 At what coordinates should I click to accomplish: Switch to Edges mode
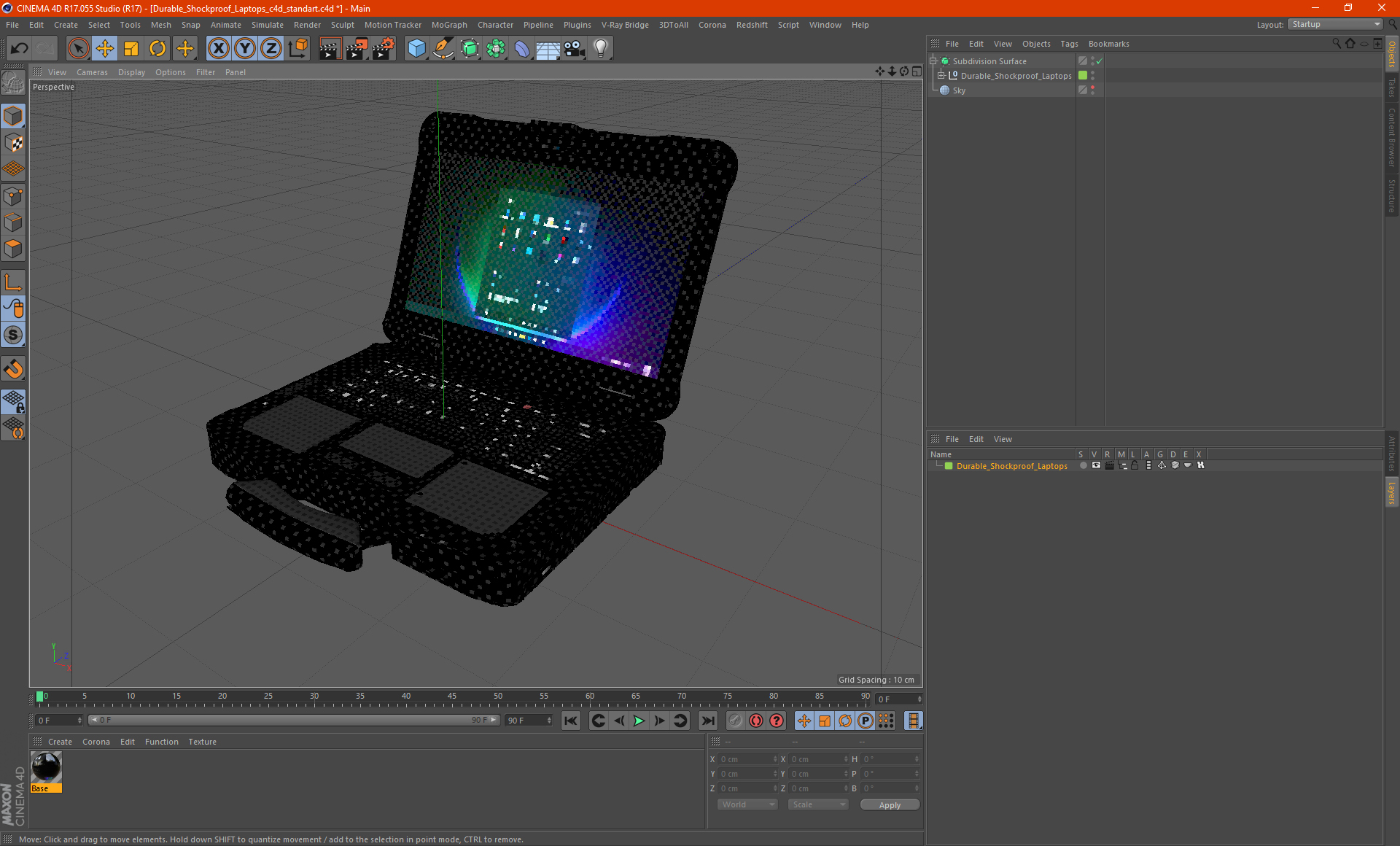pyautogui.click(x=13, y=222)
